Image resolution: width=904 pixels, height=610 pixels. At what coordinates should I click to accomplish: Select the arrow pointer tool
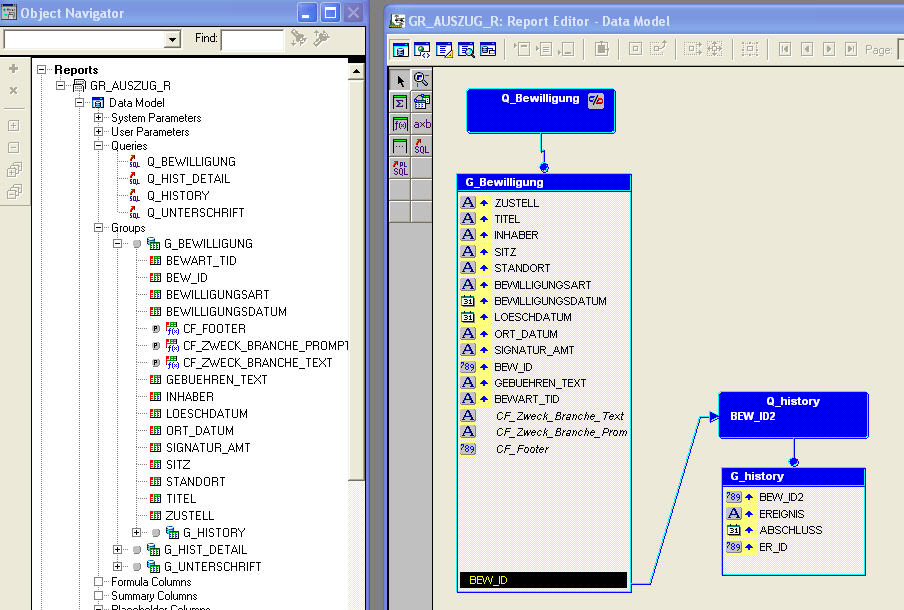[x=400, y=80]
